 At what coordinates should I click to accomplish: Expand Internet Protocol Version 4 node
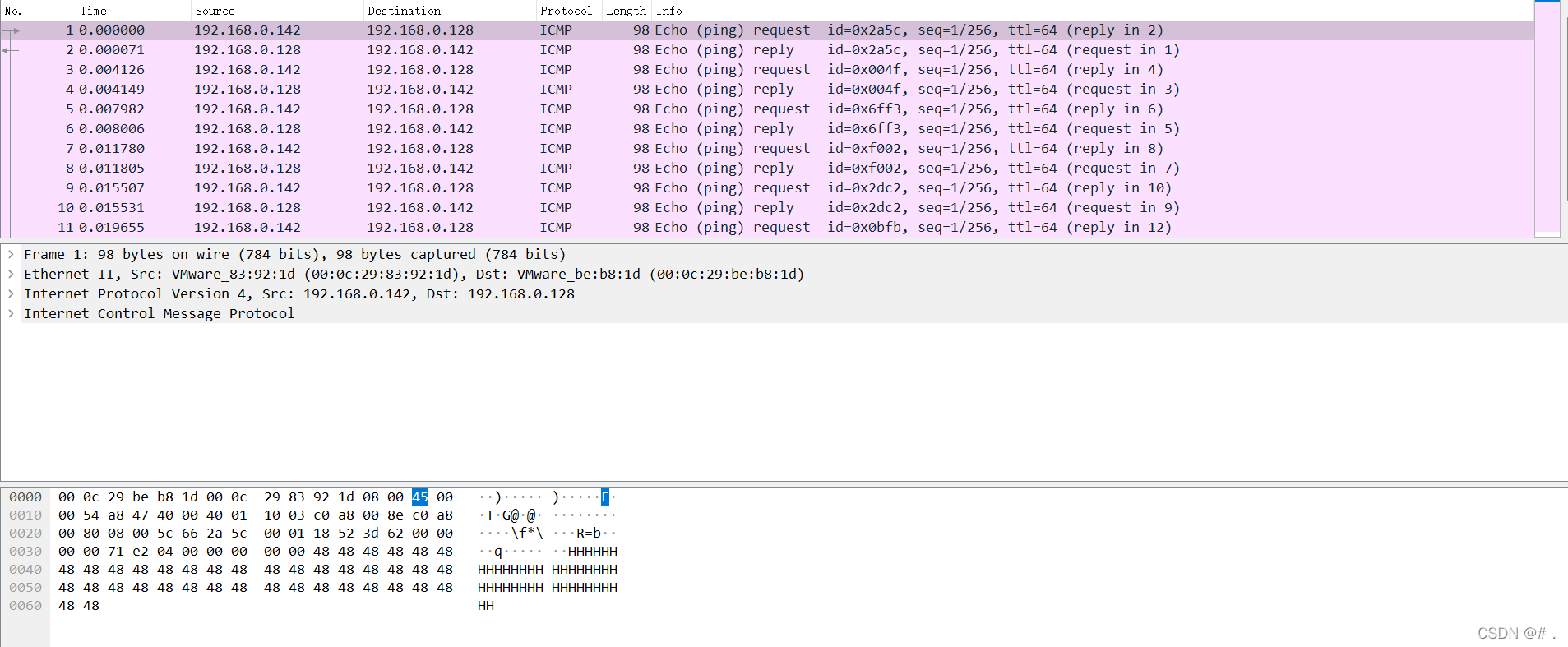11,294
